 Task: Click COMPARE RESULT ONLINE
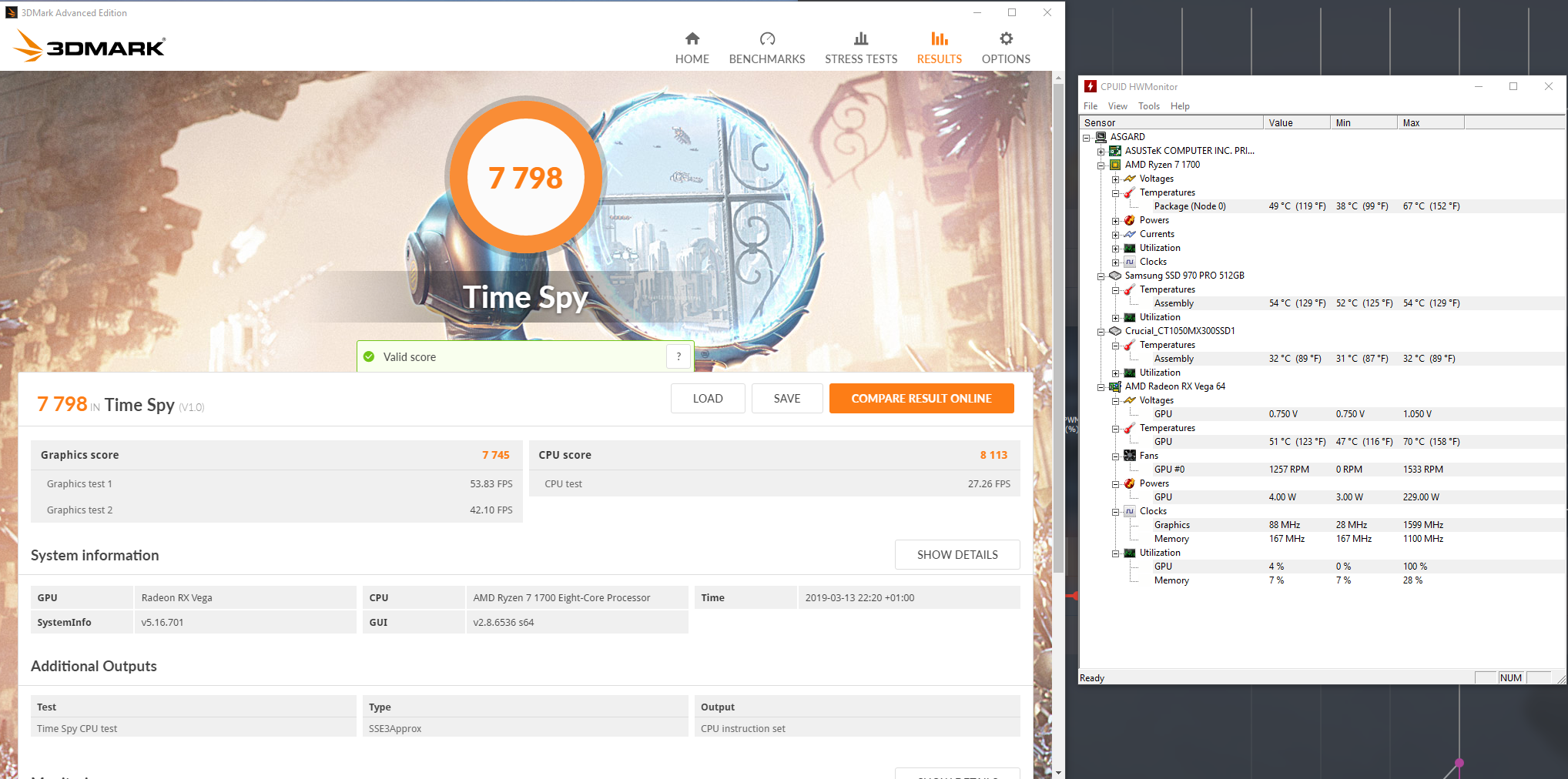click(x=921, y=398)
